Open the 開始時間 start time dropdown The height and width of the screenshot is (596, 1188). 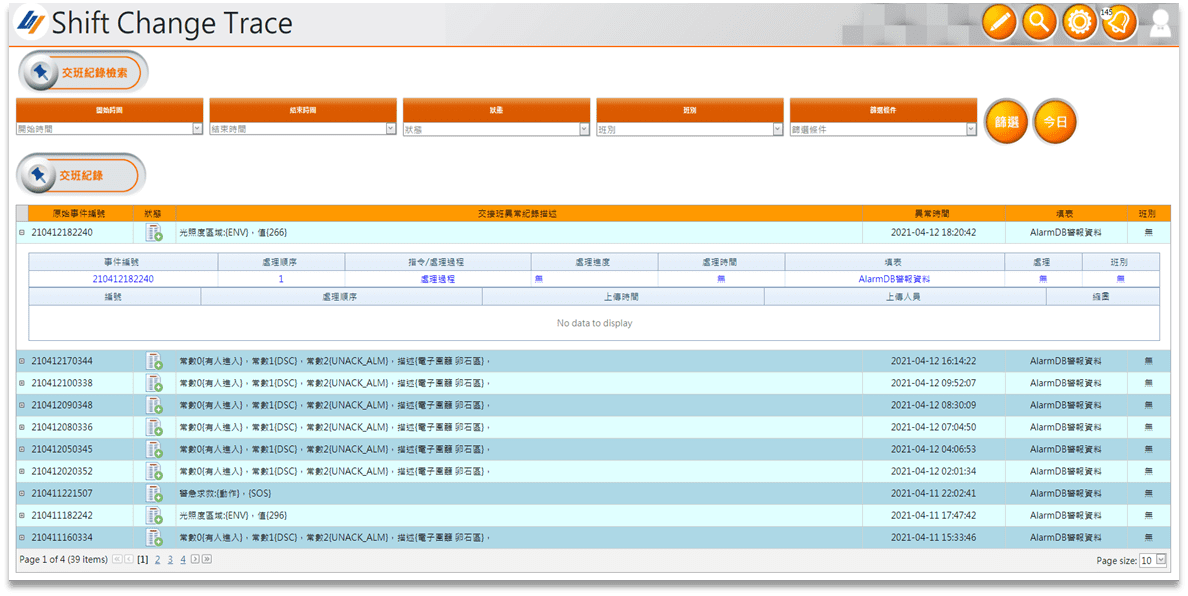[197, 129]
